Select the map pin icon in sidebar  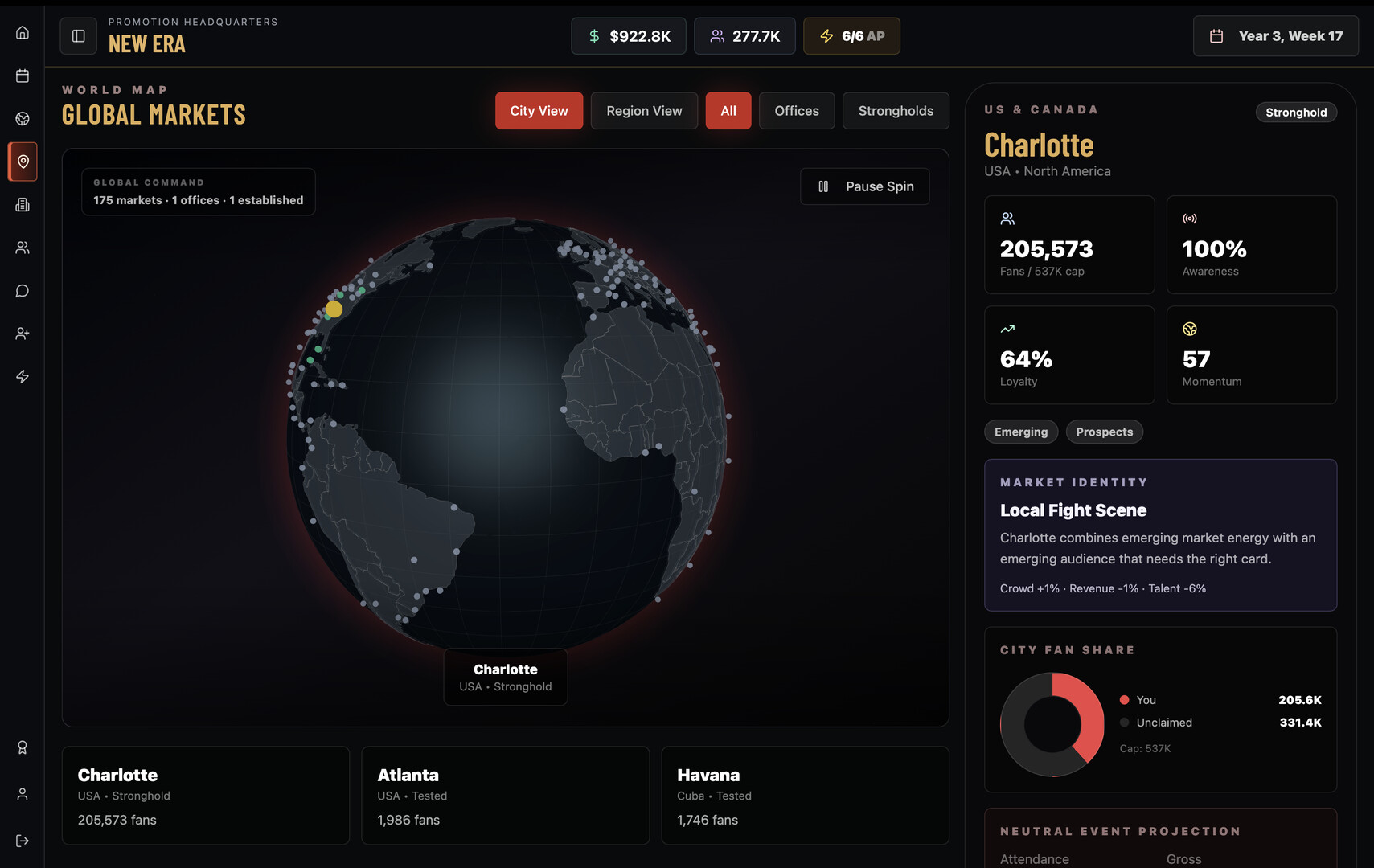click(23, 162)
